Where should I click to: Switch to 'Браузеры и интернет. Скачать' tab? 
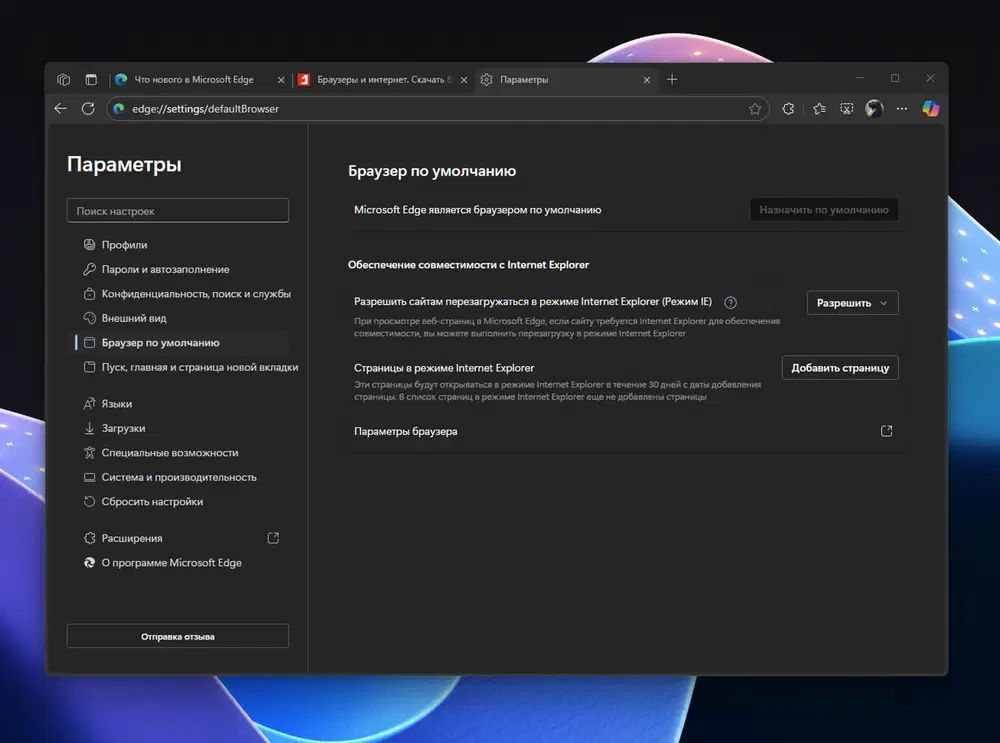click(384, 80)
